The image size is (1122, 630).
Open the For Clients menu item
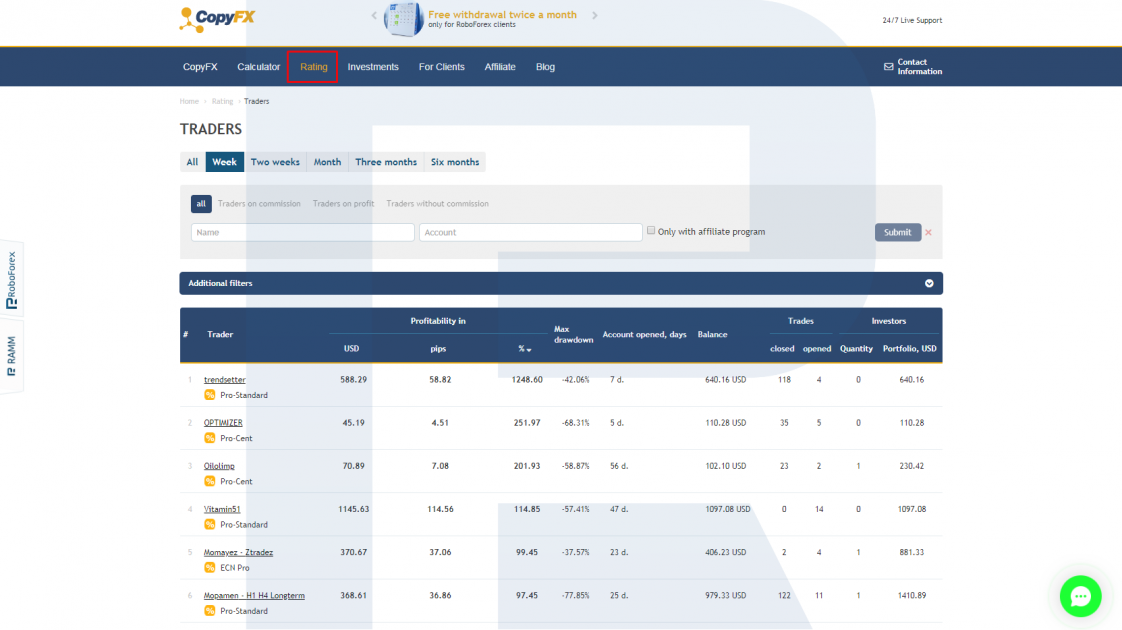coord(442,67)
